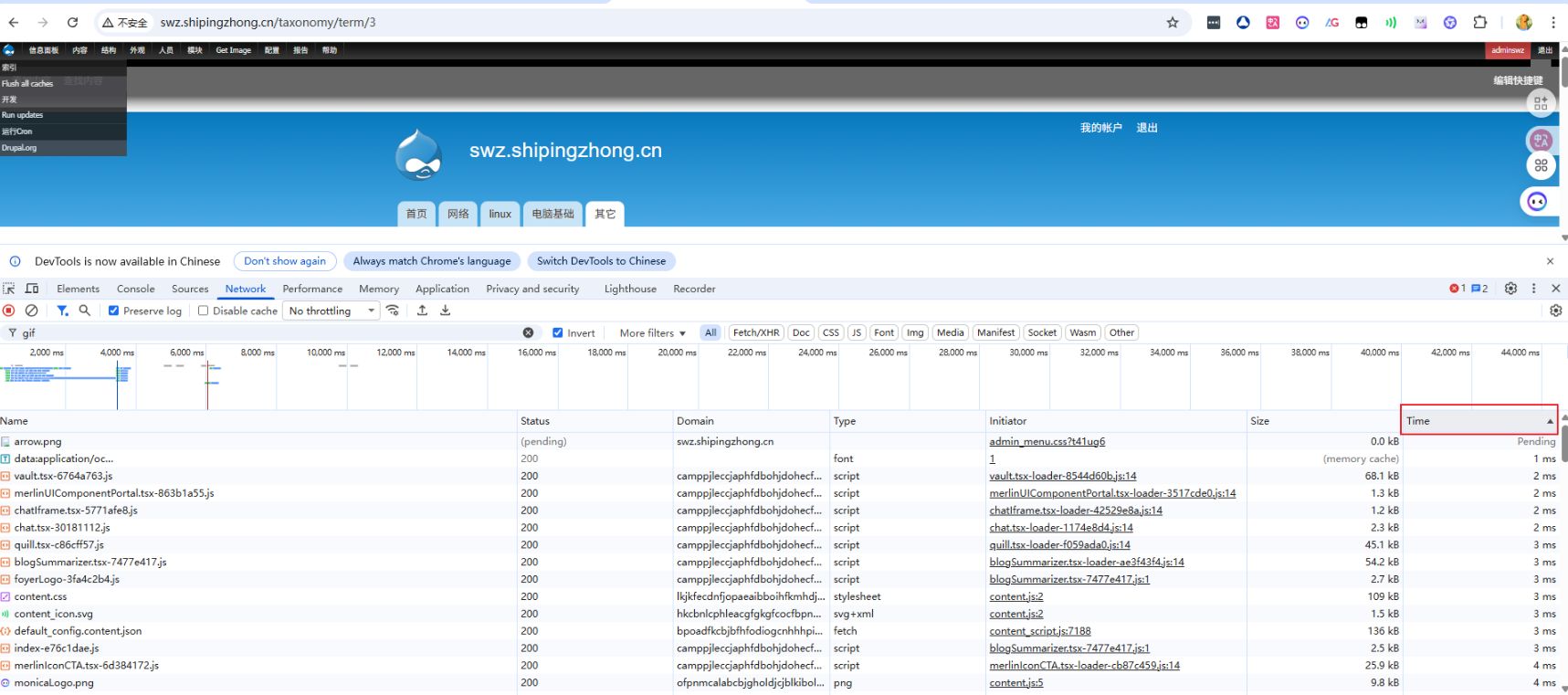Viewport: 1568px width, 695px height.
Task: Click the import HAR file upload icon
Action: click(x=422, y=311)
